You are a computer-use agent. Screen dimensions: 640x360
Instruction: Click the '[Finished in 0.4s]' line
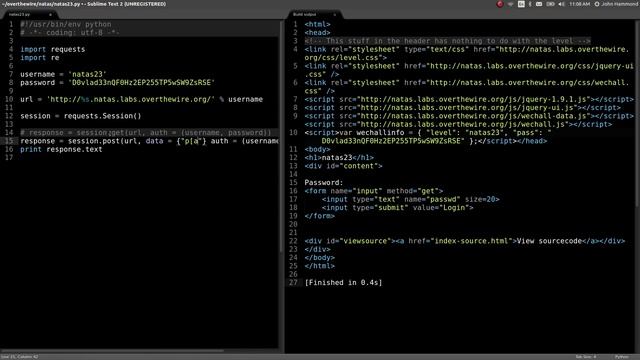pos(343,282)
